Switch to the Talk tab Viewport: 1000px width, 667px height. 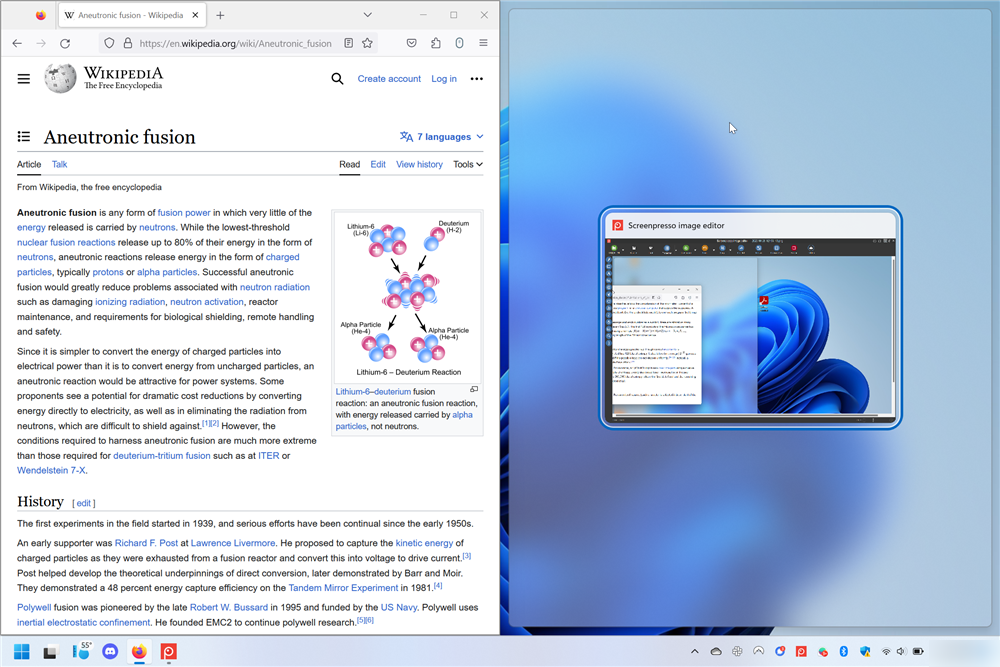[59, 164]
